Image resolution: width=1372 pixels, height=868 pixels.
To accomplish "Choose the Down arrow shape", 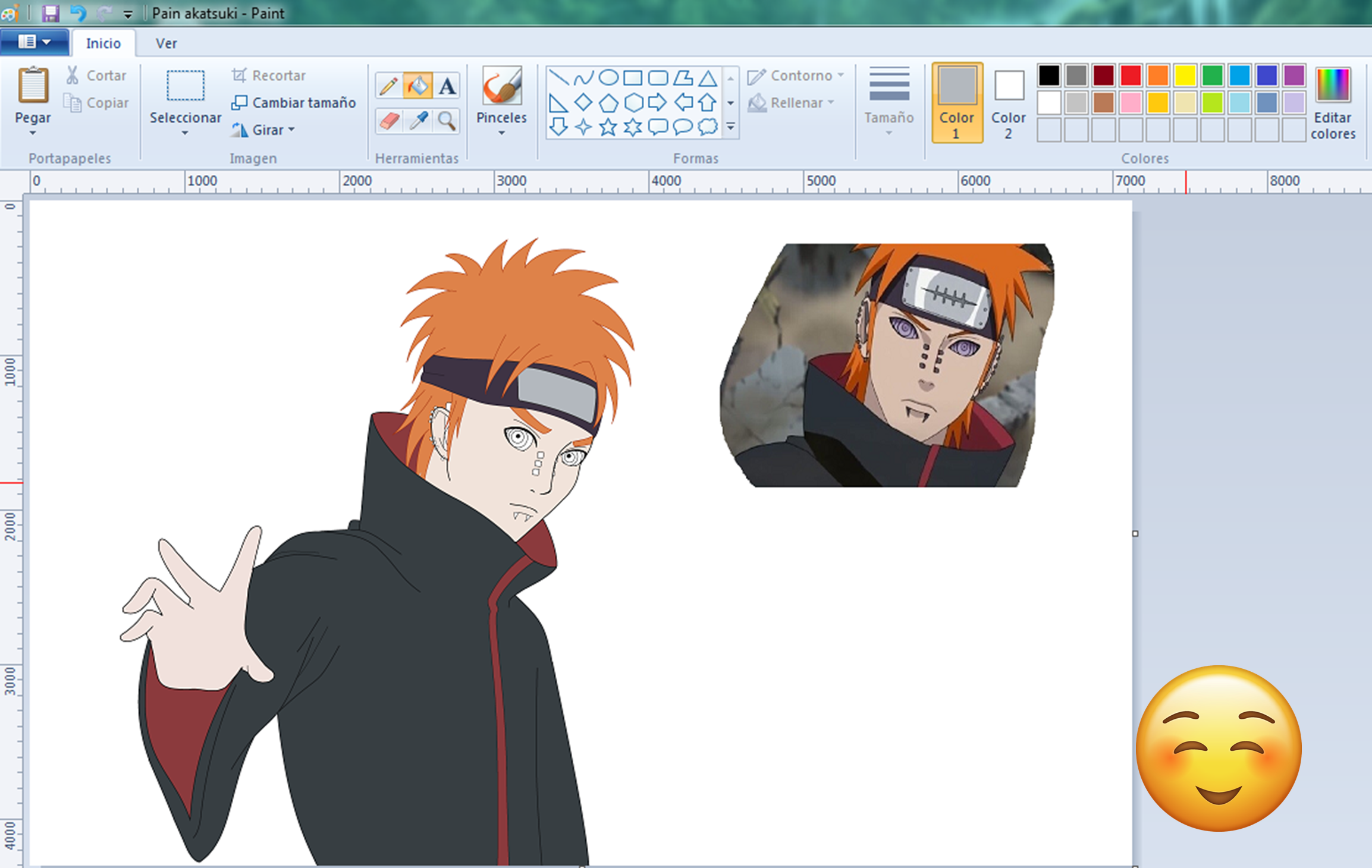I will coord(558,127).
